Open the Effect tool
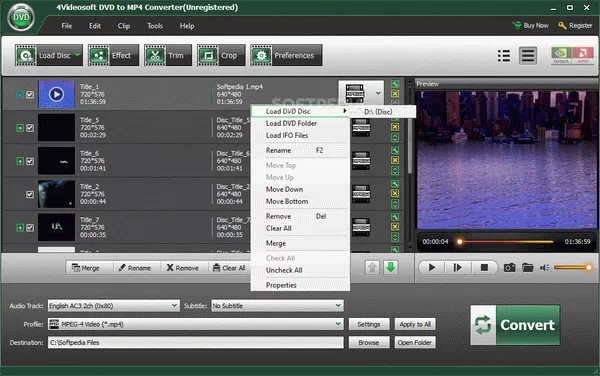The image size is (600, 376). (x=114, y=55)
